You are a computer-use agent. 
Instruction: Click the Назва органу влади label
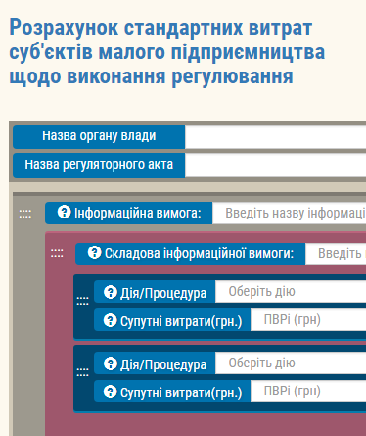coord(99,136)
